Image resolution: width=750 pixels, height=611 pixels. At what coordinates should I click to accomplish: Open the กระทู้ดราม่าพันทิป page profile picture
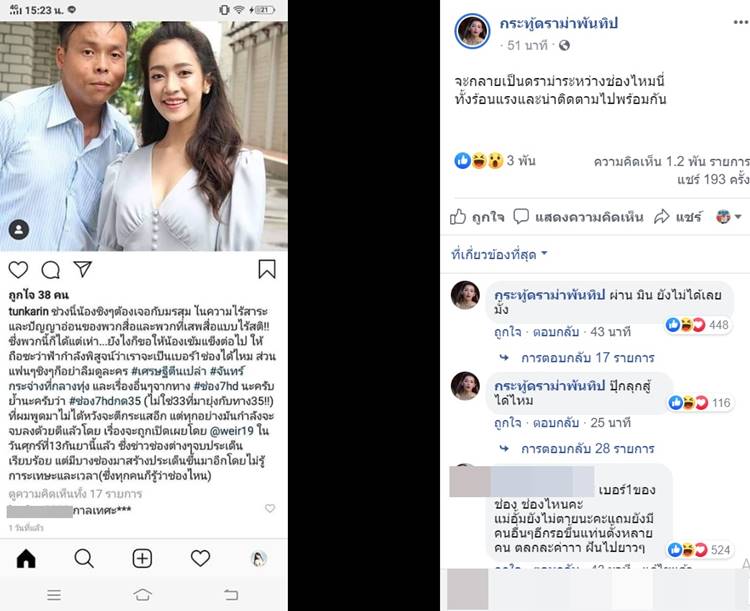473,31
